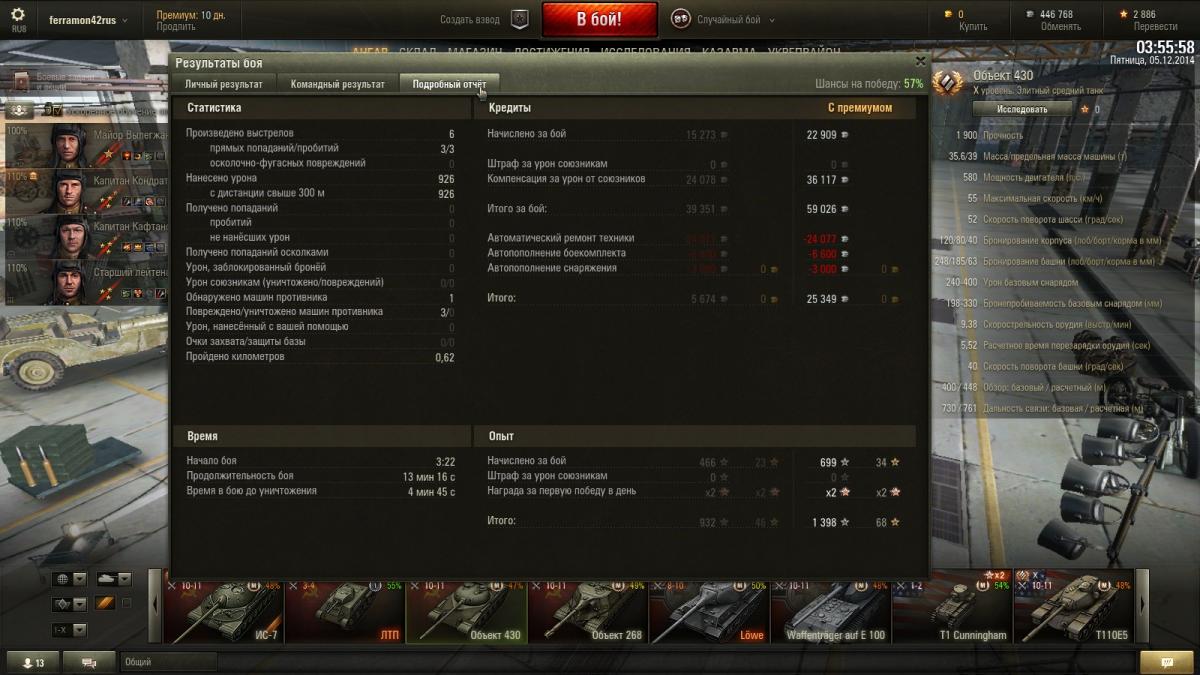
Task: Select crew member Майор Вылегжанин
Action: tap(85, 147)
